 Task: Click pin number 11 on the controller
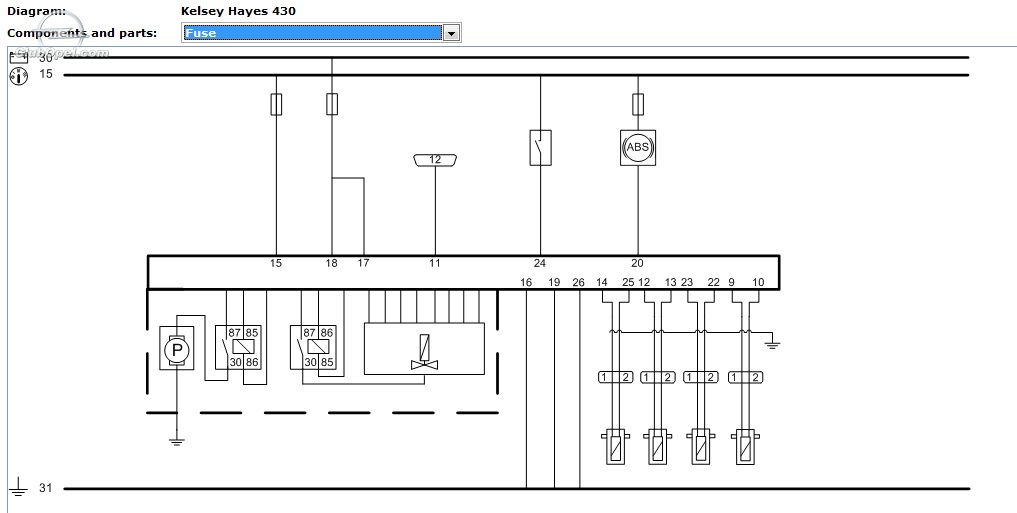(x=435, y=263)
